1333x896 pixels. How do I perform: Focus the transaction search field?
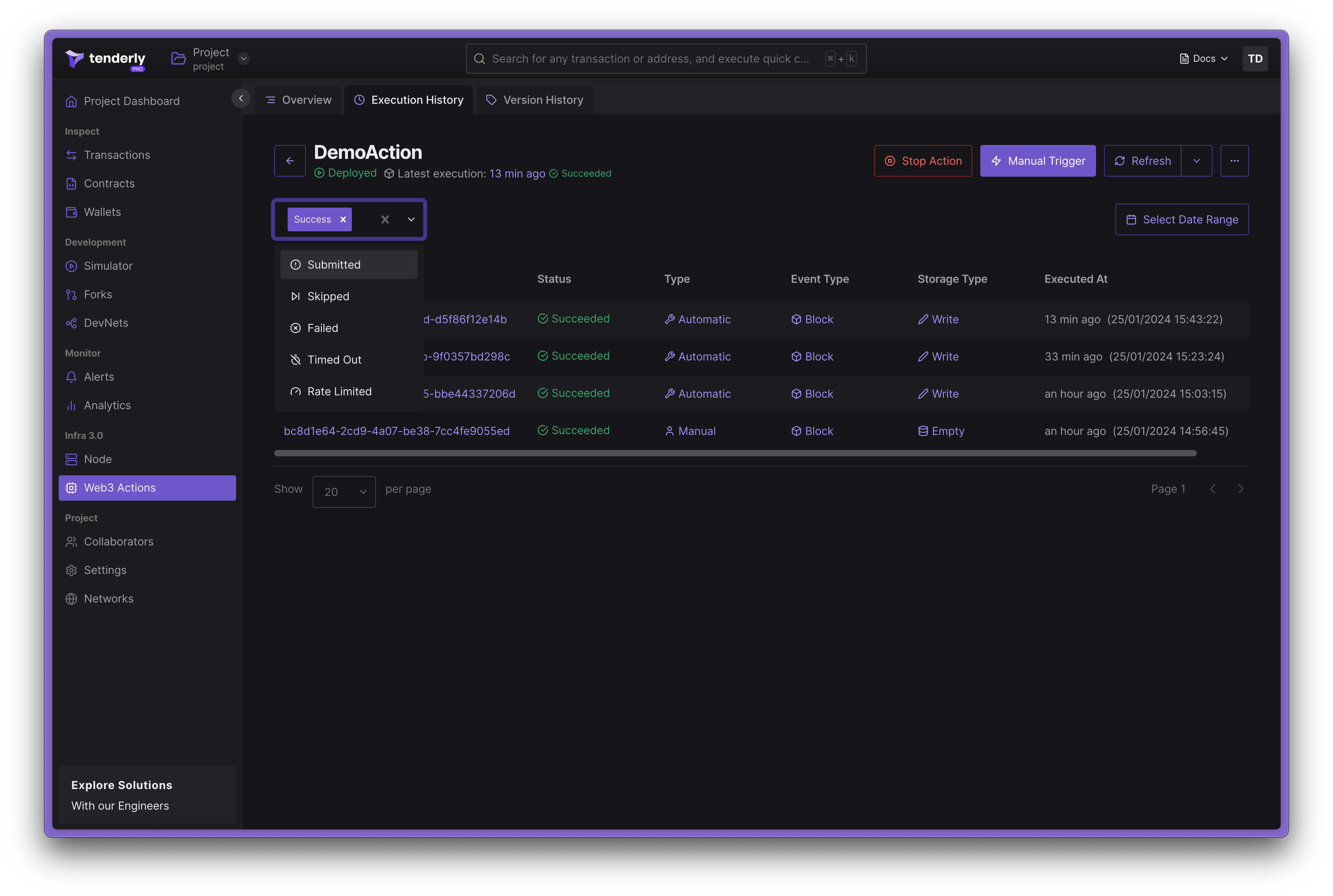666,58
